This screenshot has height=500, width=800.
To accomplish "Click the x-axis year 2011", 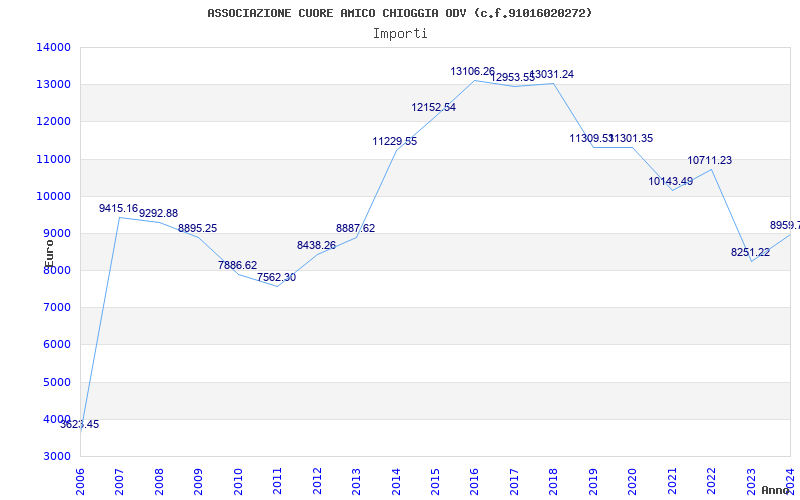I will point(278,481).
